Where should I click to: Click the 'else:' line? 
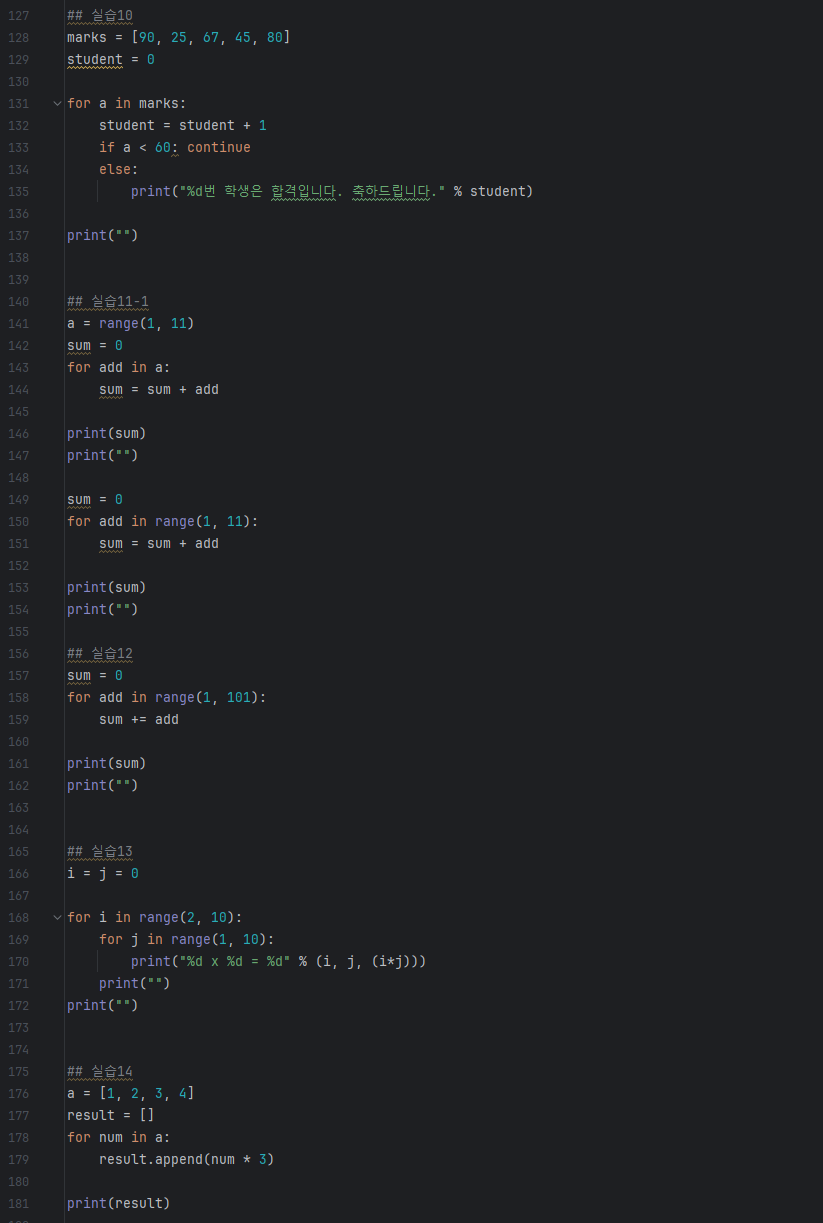(x=119, y=169)
